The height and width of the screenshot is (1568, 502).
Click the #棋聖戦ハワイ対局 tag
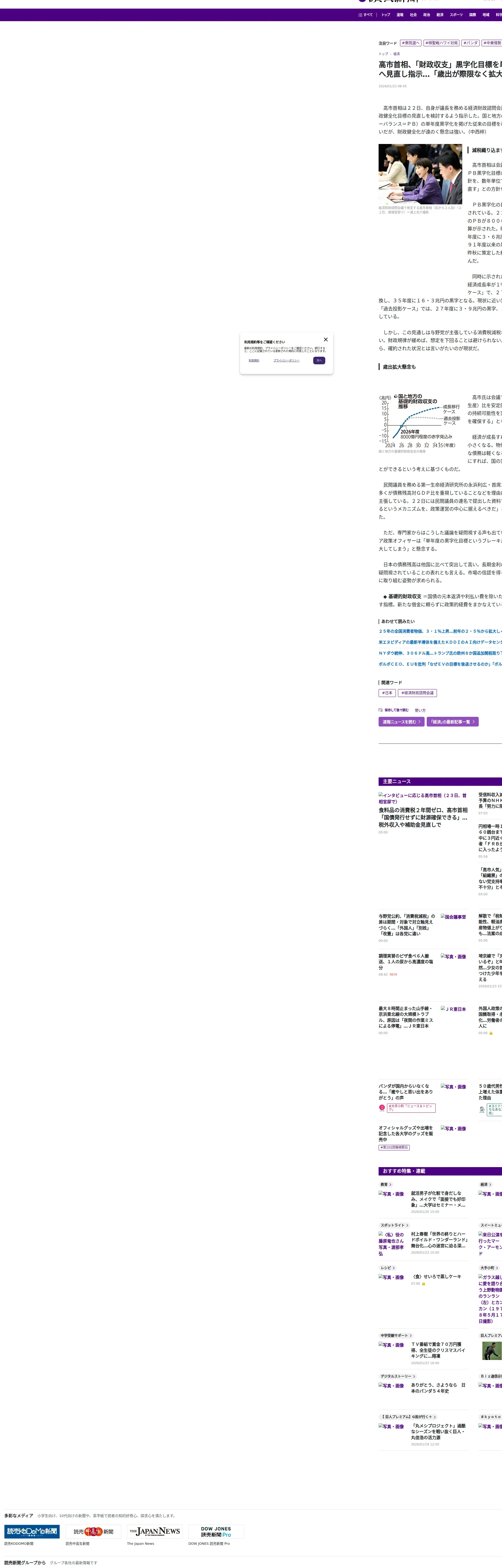[x=441, y=43]
